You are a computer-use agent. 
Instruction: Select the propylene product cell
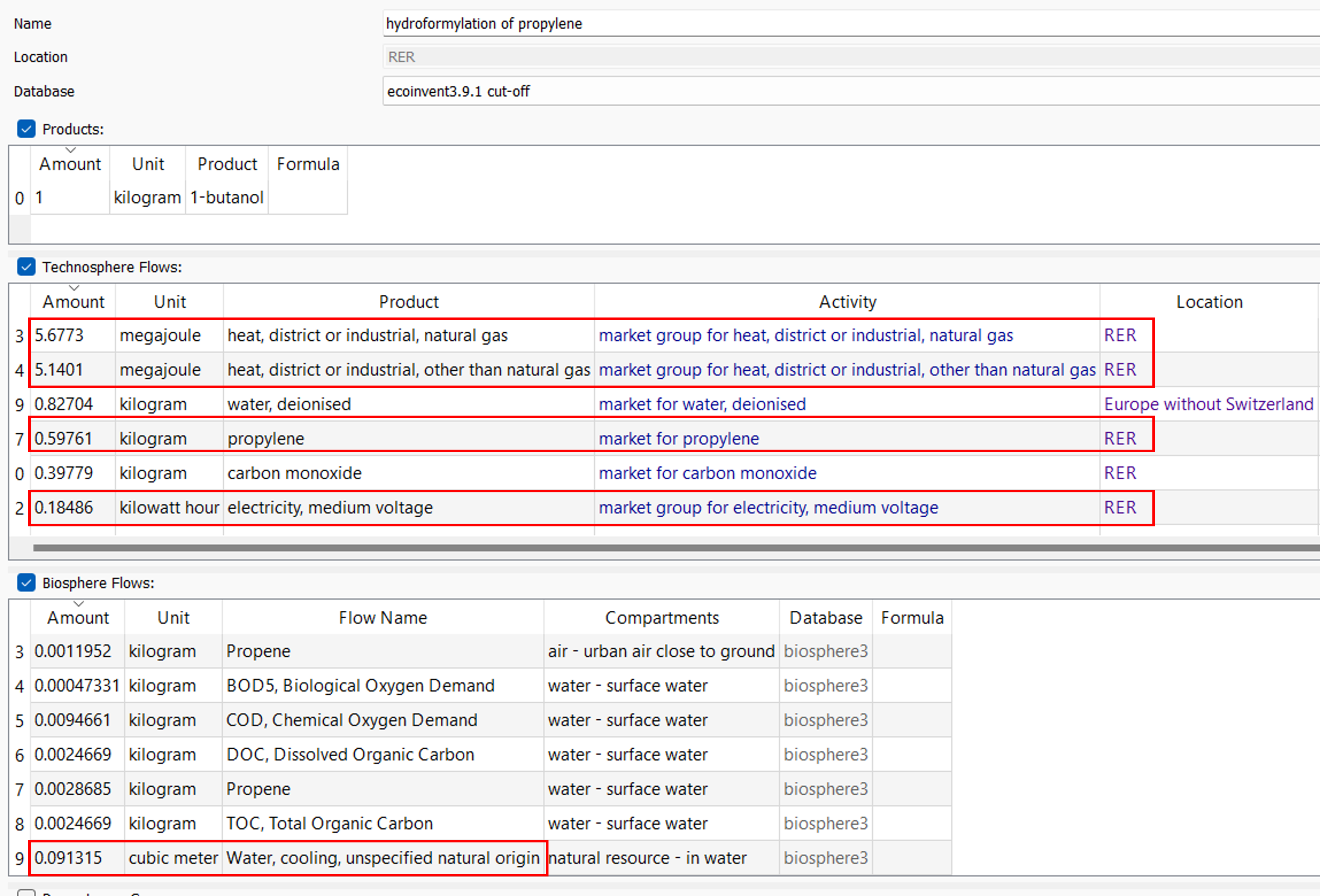coord(409,438)
